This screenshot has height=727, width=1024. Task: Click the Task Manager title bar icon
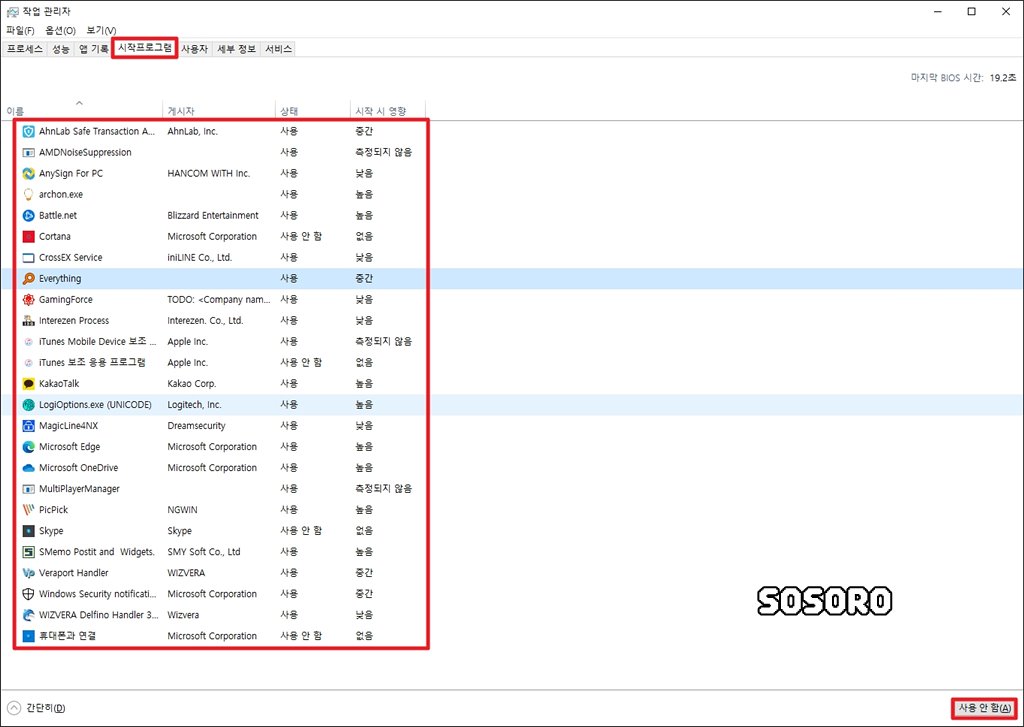click(12, 11)
